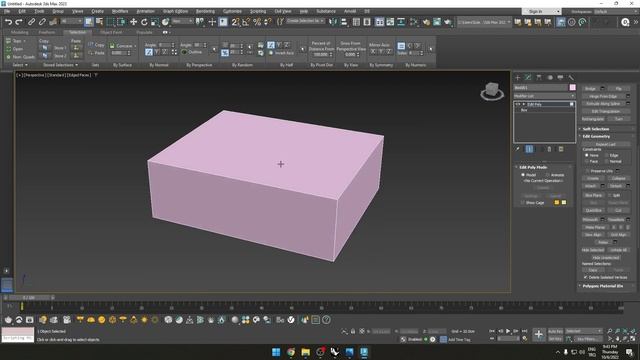Viewport: 640px width, 360px height.
Task: Activate the Select and Link tool
Action: (x=31, y=22)
